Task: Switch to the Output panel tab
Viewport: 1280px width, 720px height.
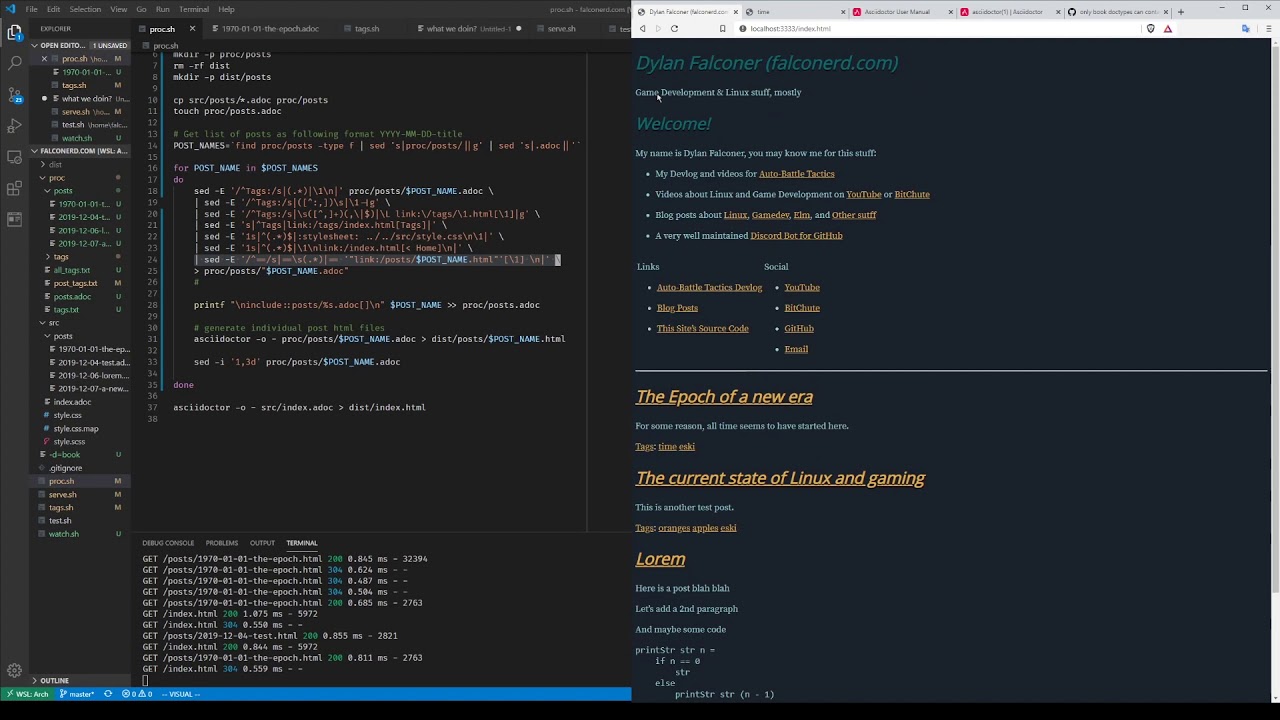Action: (x=262, y=543)
